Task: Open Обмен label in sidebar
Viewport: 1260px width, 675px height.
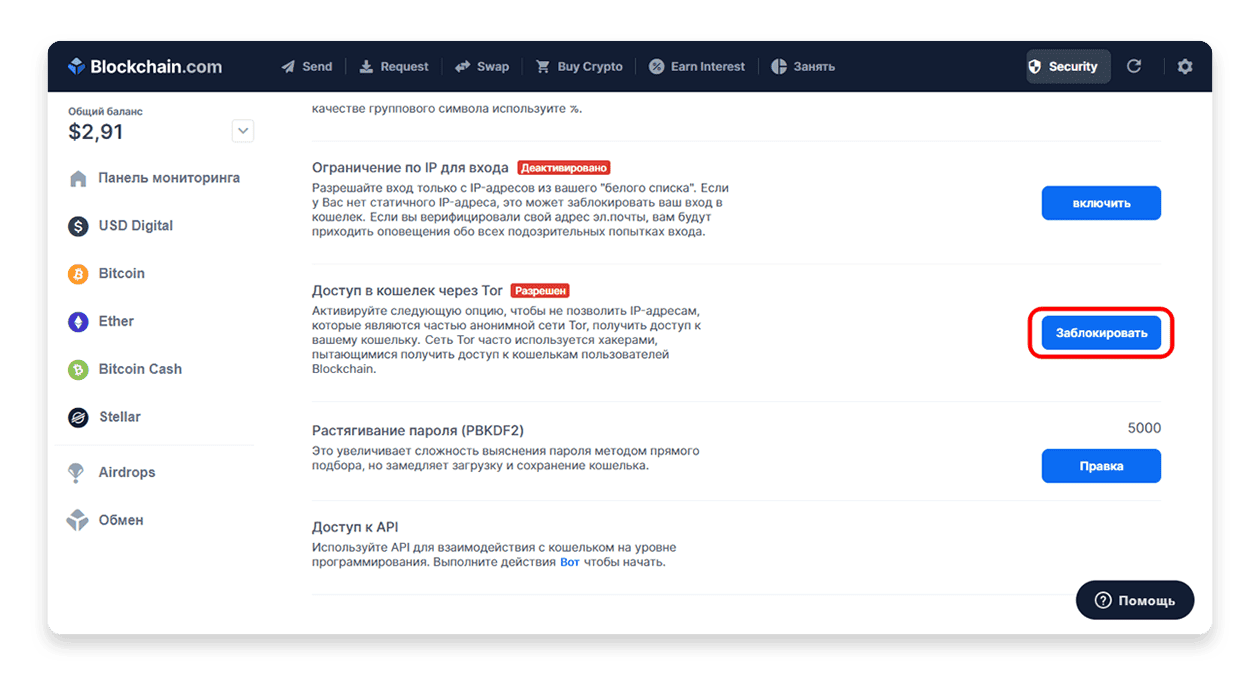Action: (121, 520)
